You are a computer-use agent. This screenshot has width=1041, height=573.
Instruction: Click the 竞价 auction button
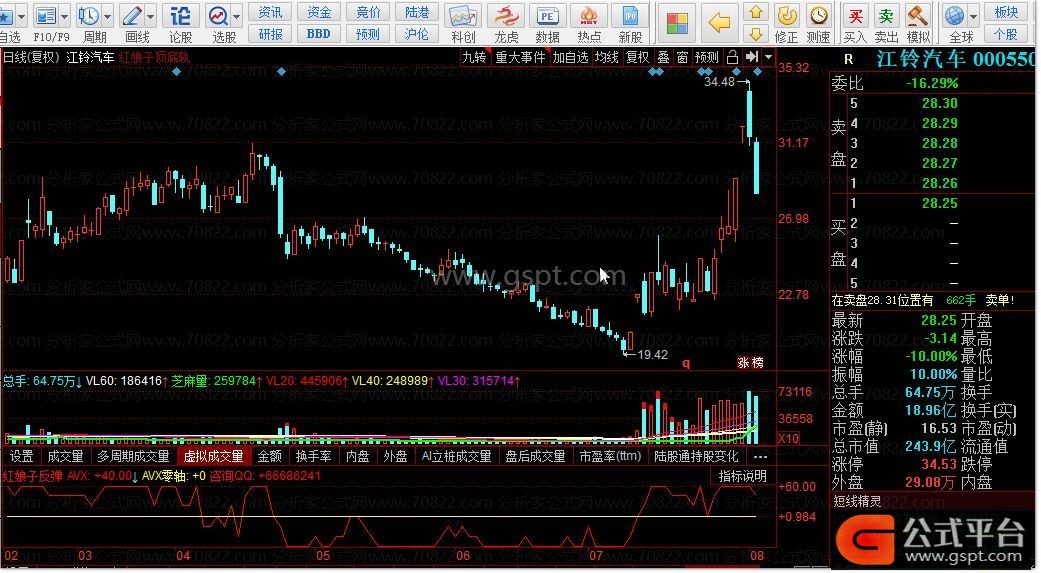pyautogui.click(x=368, y=12)
